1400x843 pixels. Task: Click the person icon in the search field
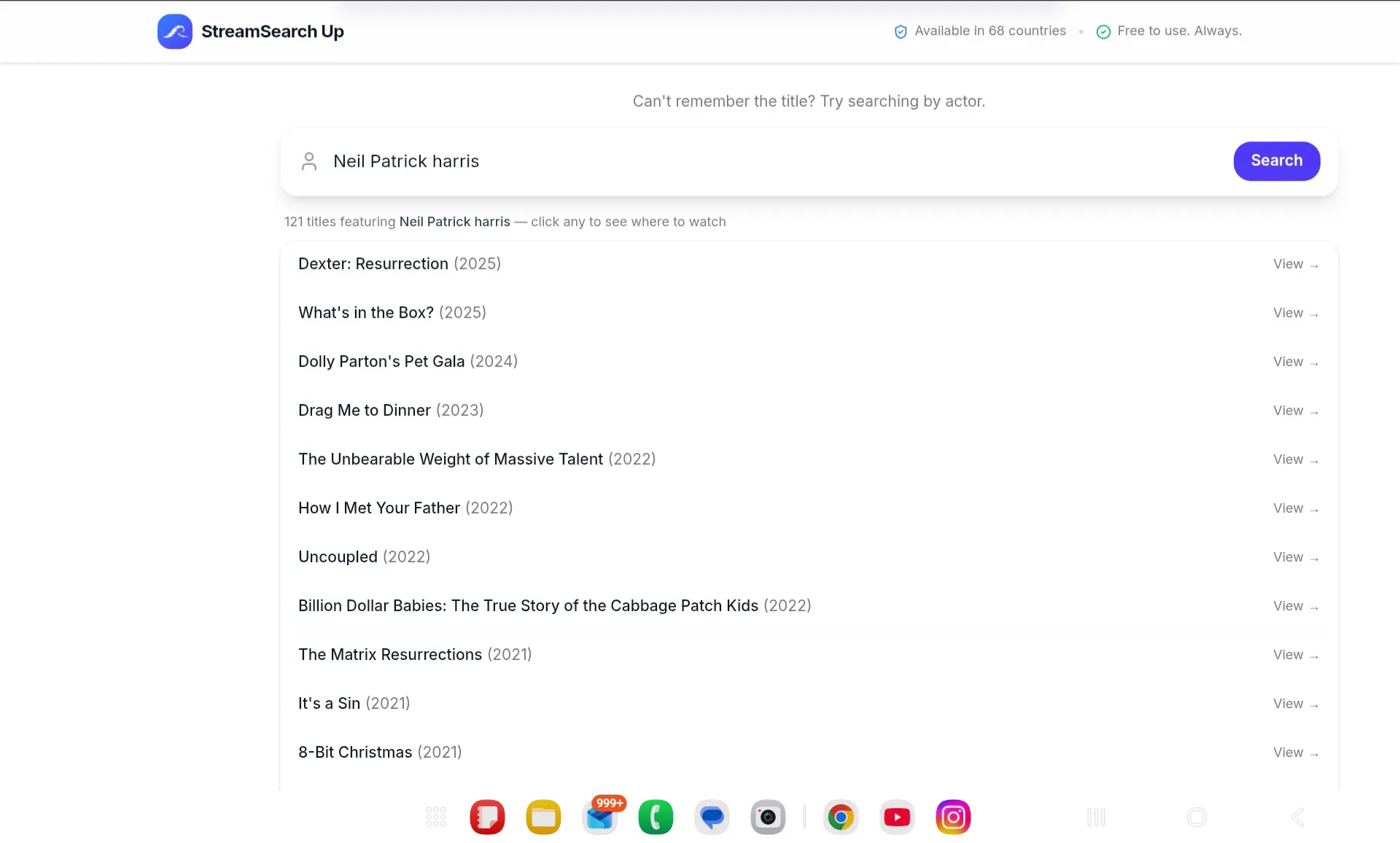[x=309, y=161]
